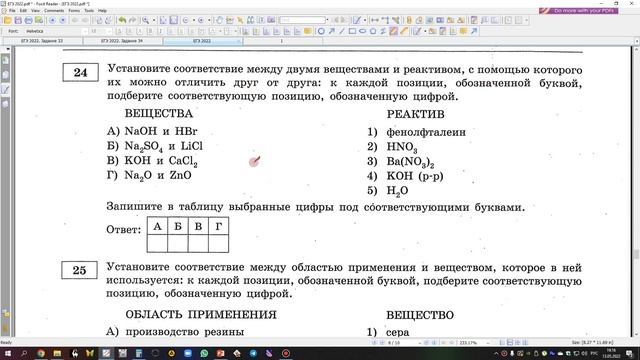Open the Edit menu

point(23,10)
